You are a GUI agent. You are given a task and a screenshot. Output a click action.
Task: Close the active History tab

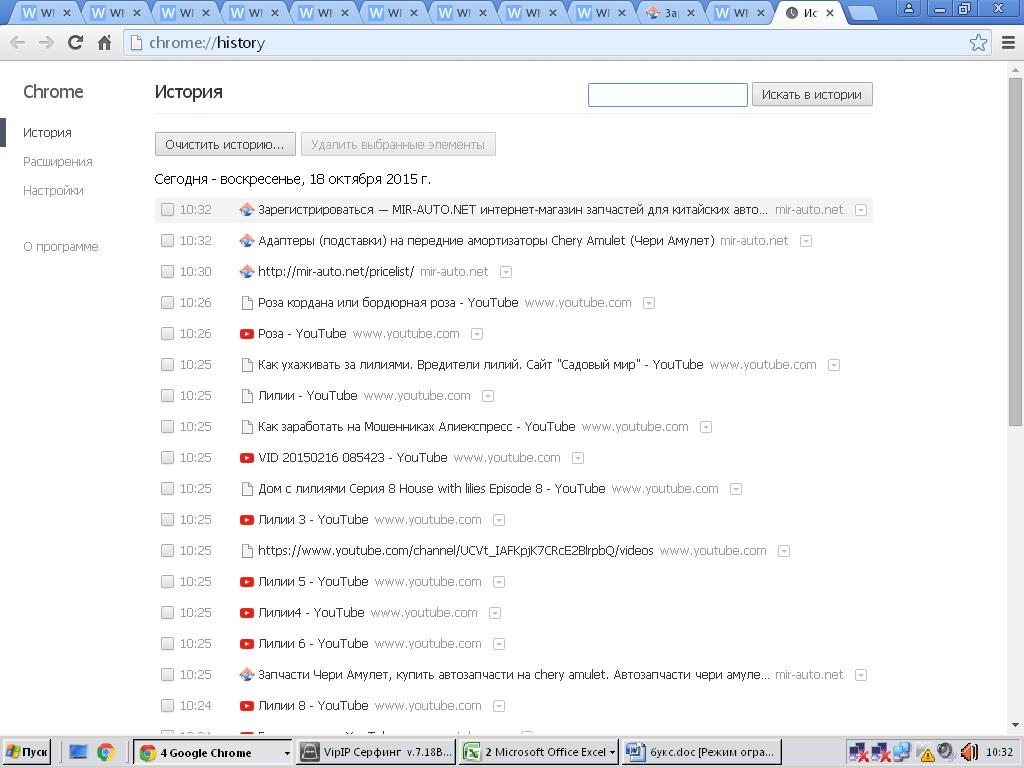(829, 12)
